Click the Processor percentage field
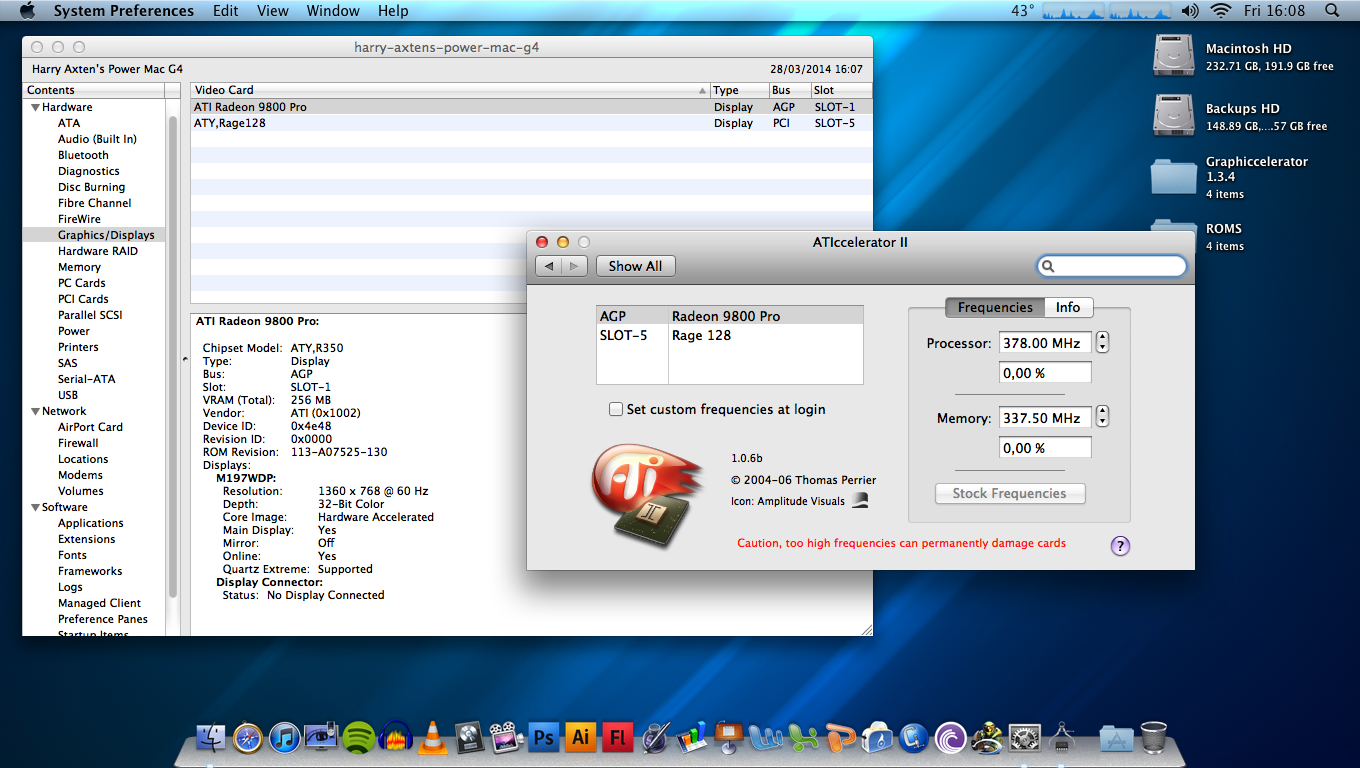 (x=1045, y=372)
